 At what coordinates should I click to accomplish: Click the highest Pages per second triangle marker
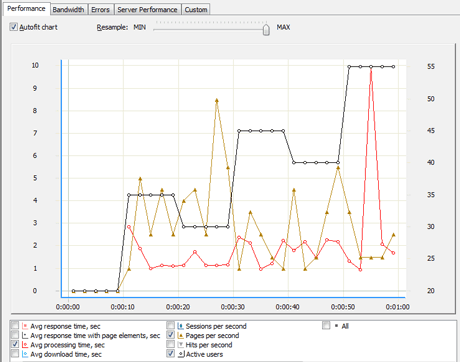coord(217,100)
